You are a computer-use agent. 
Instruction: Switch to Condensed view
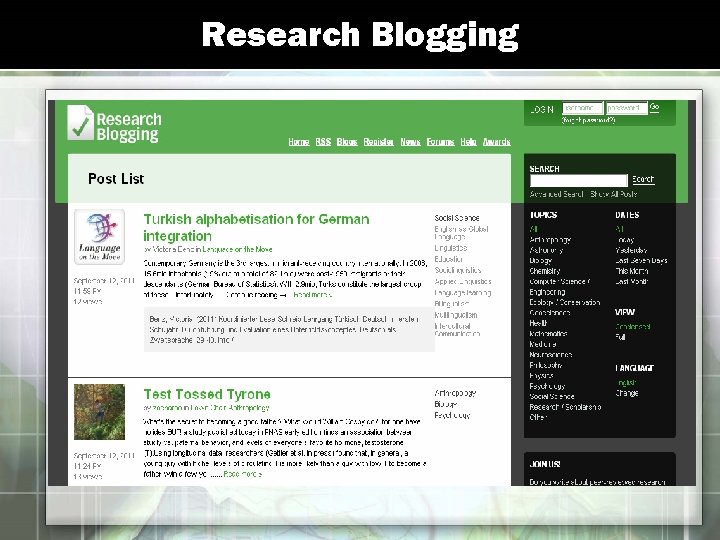633,327
